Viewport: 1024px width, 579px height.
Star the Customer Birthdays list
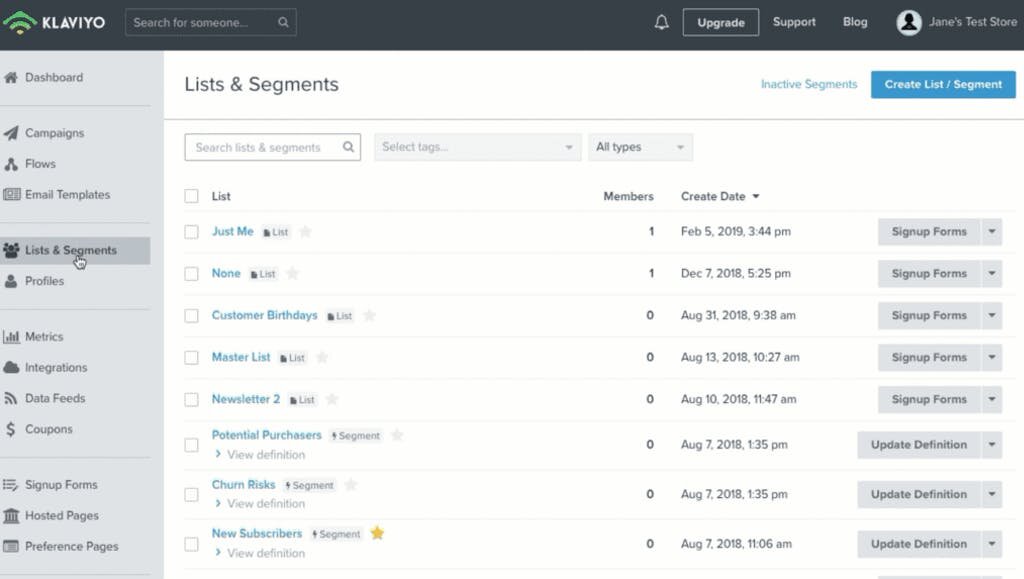pos(369,315)
